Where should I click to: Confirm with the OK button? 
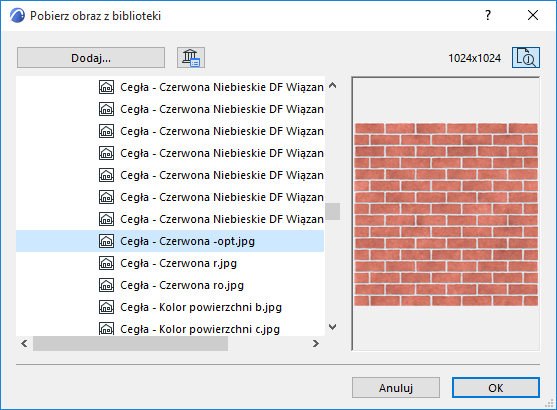[496, 388]
